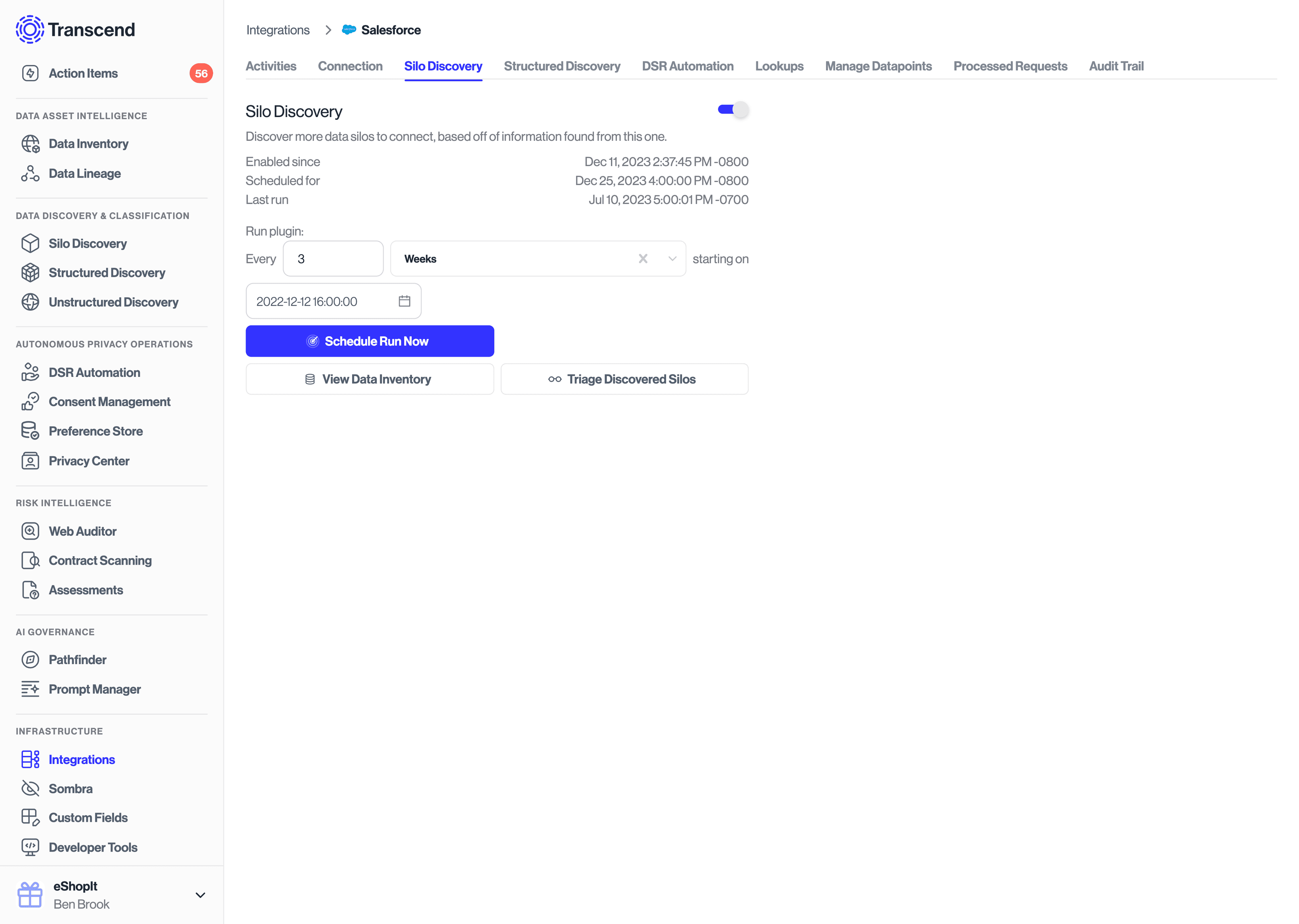Open Developer Tools from the sidebar
This screenshot has height=924, width=1299.
[92, 847]
